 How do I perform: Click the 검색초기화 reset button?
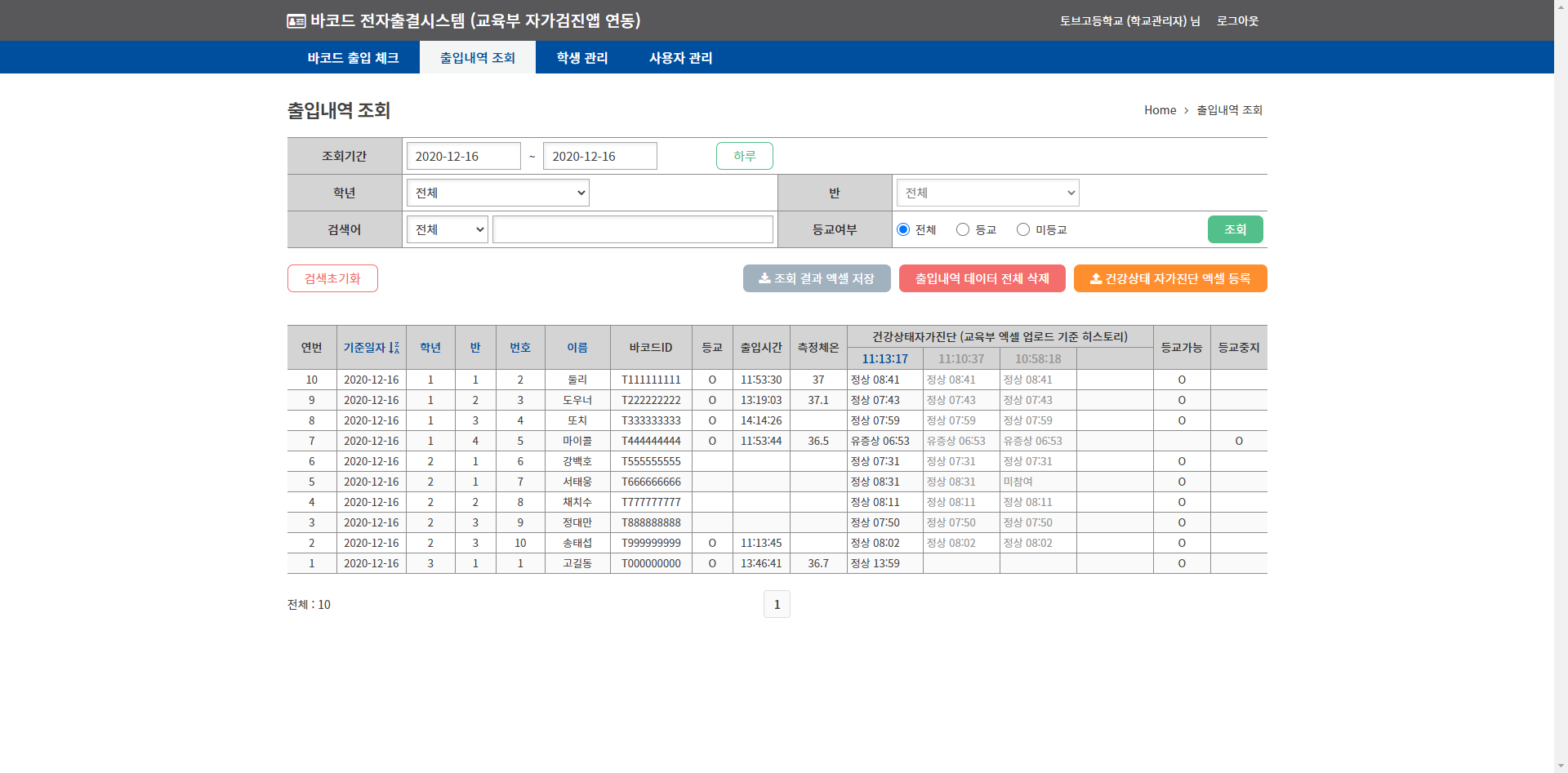(x=332, y=278)
